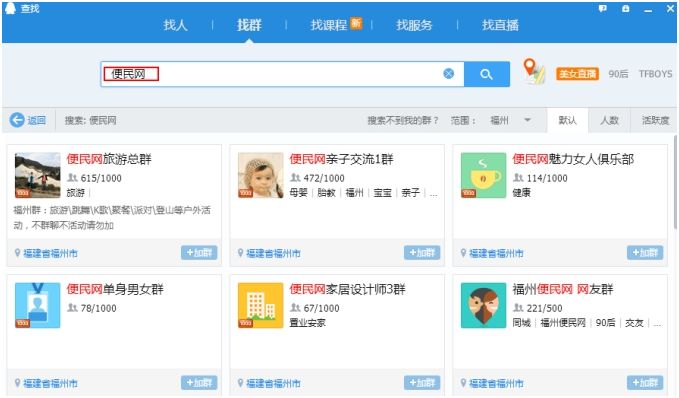Clear the search box text
The height and width of the screenshot is (398, 679).
tap(449, 74)
